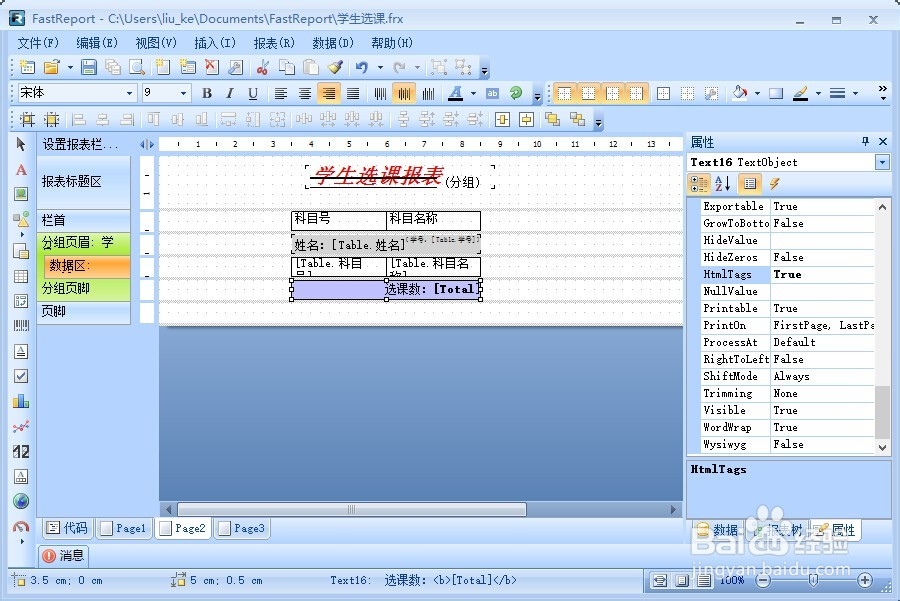Image resolution: width=900 pixels, height=601 pixels.
Task: Toggle italic formatting
Action: 229,93
